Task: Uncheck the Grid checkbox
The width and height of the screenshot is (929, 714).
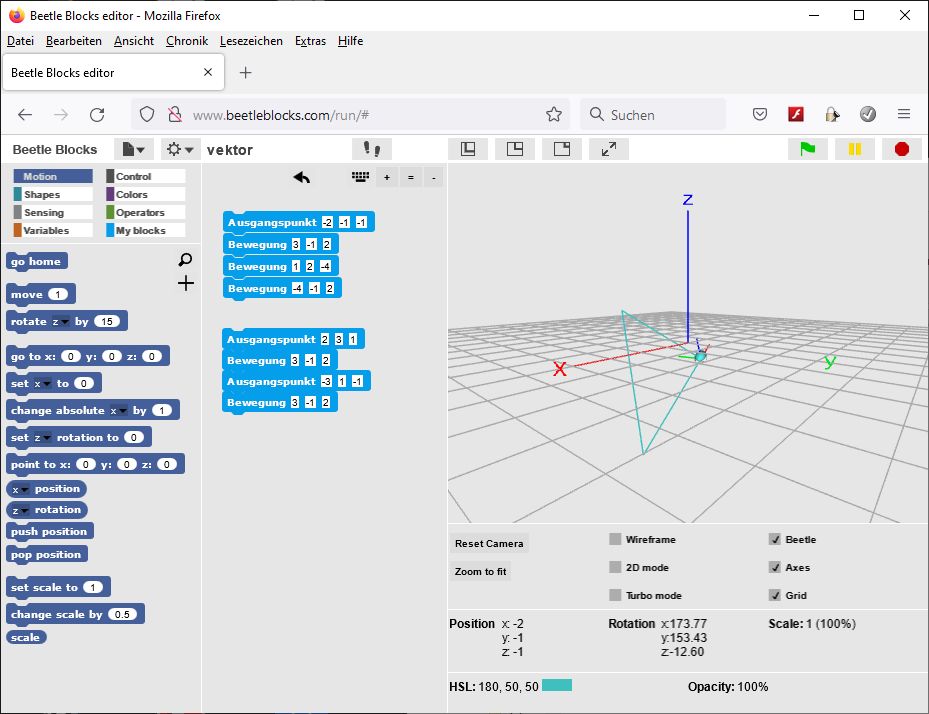Action: [x=774, y=595]
